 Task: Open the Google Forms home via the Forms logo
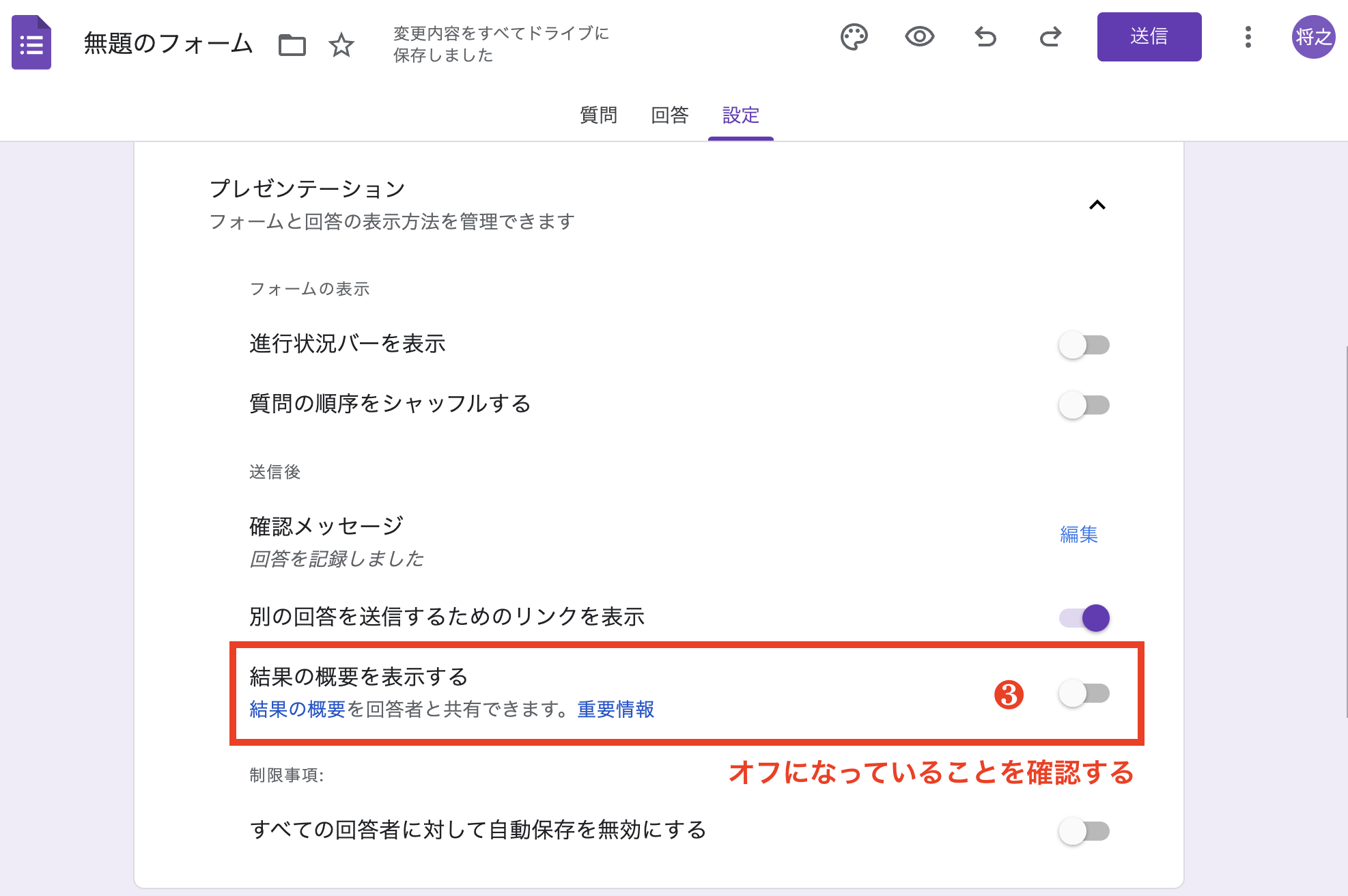[x=31, y=44]
